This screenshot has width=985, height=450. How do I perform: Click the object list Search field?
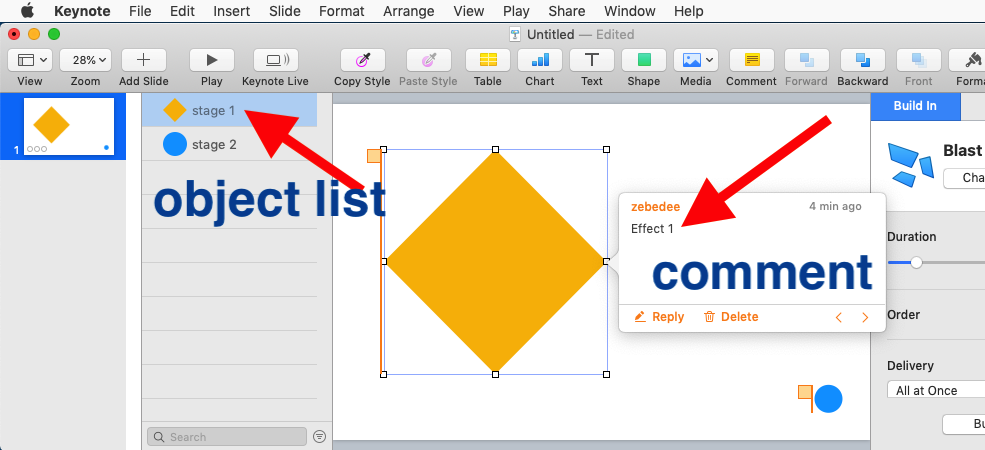[227, 437]
